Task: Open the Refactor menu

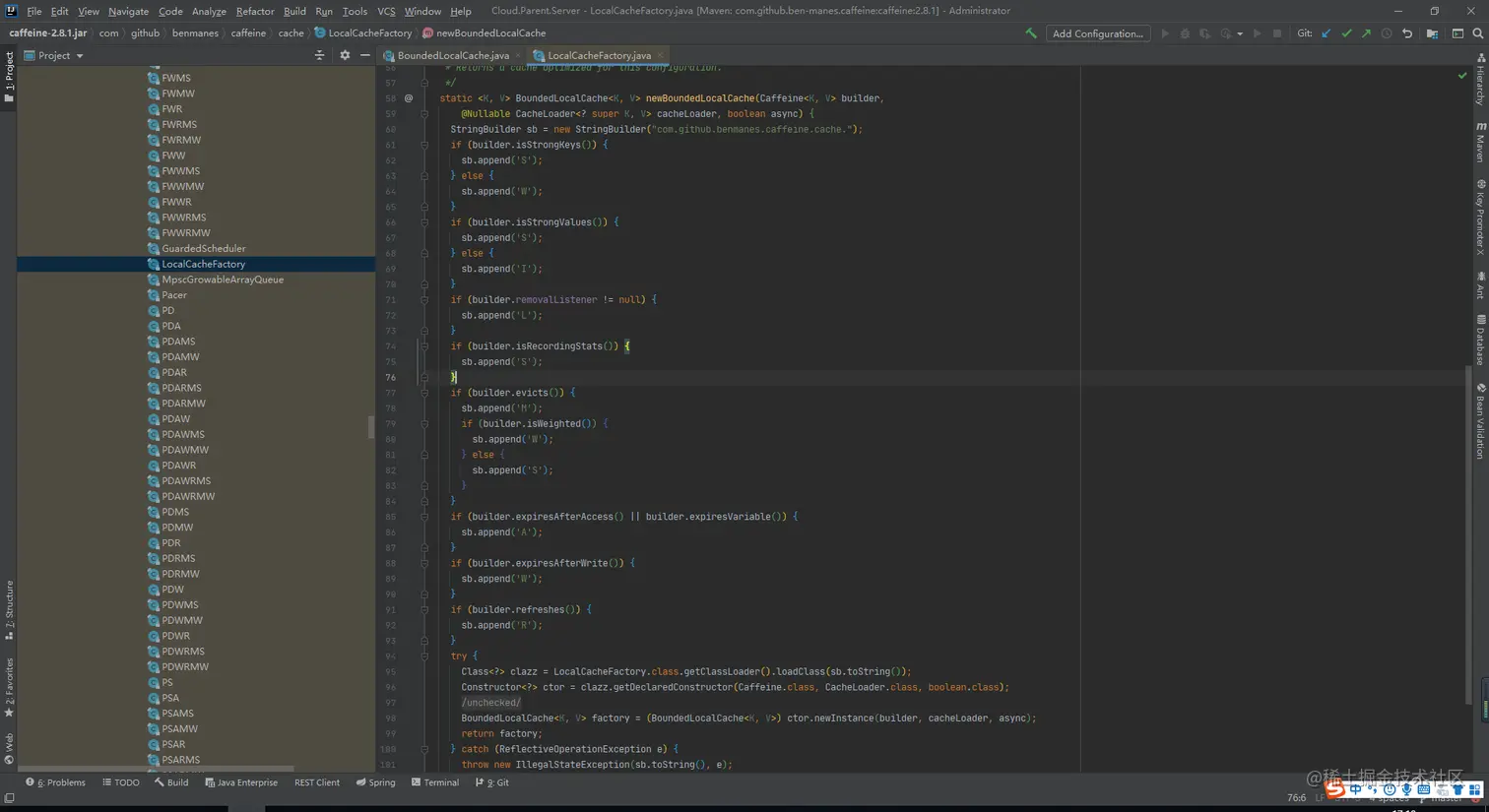Action: tap(254, 11)
